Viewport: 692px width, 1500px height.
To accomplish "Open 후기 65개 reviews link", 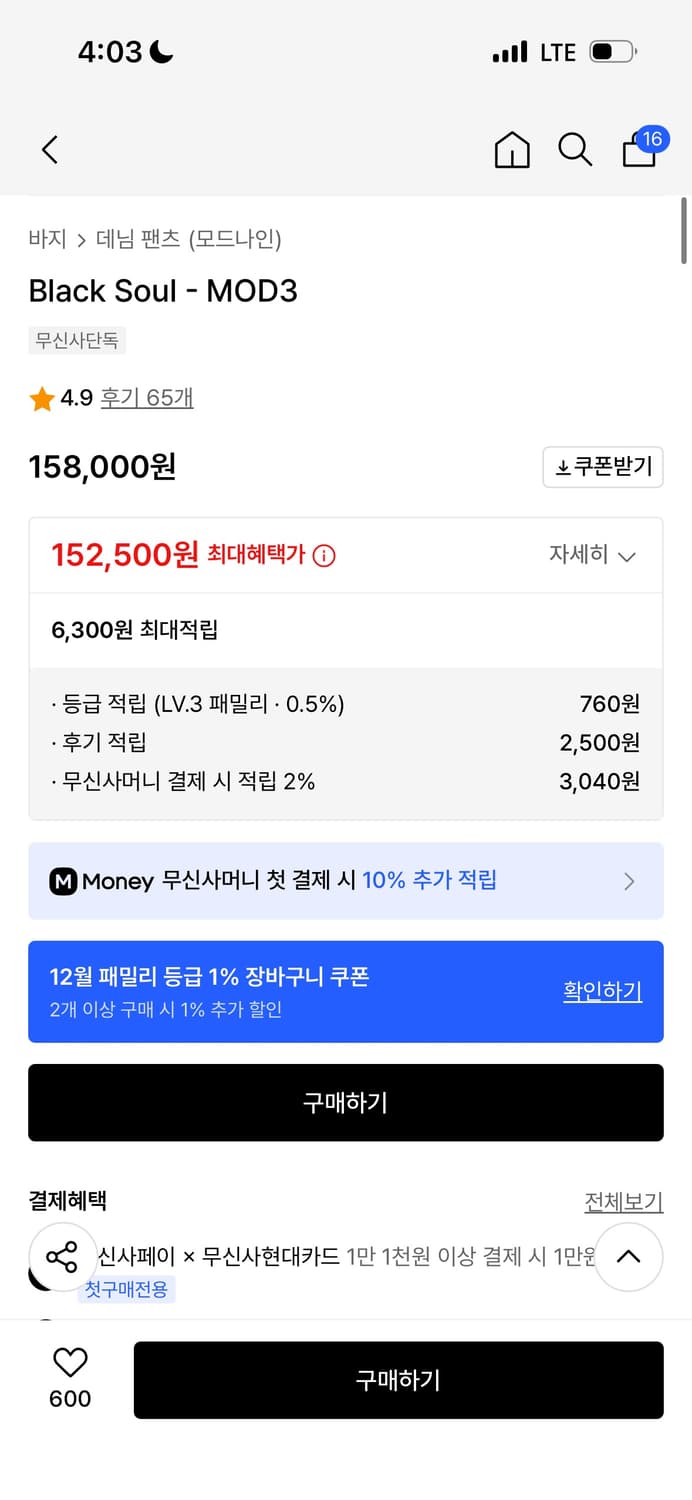I will click(147, 398).
